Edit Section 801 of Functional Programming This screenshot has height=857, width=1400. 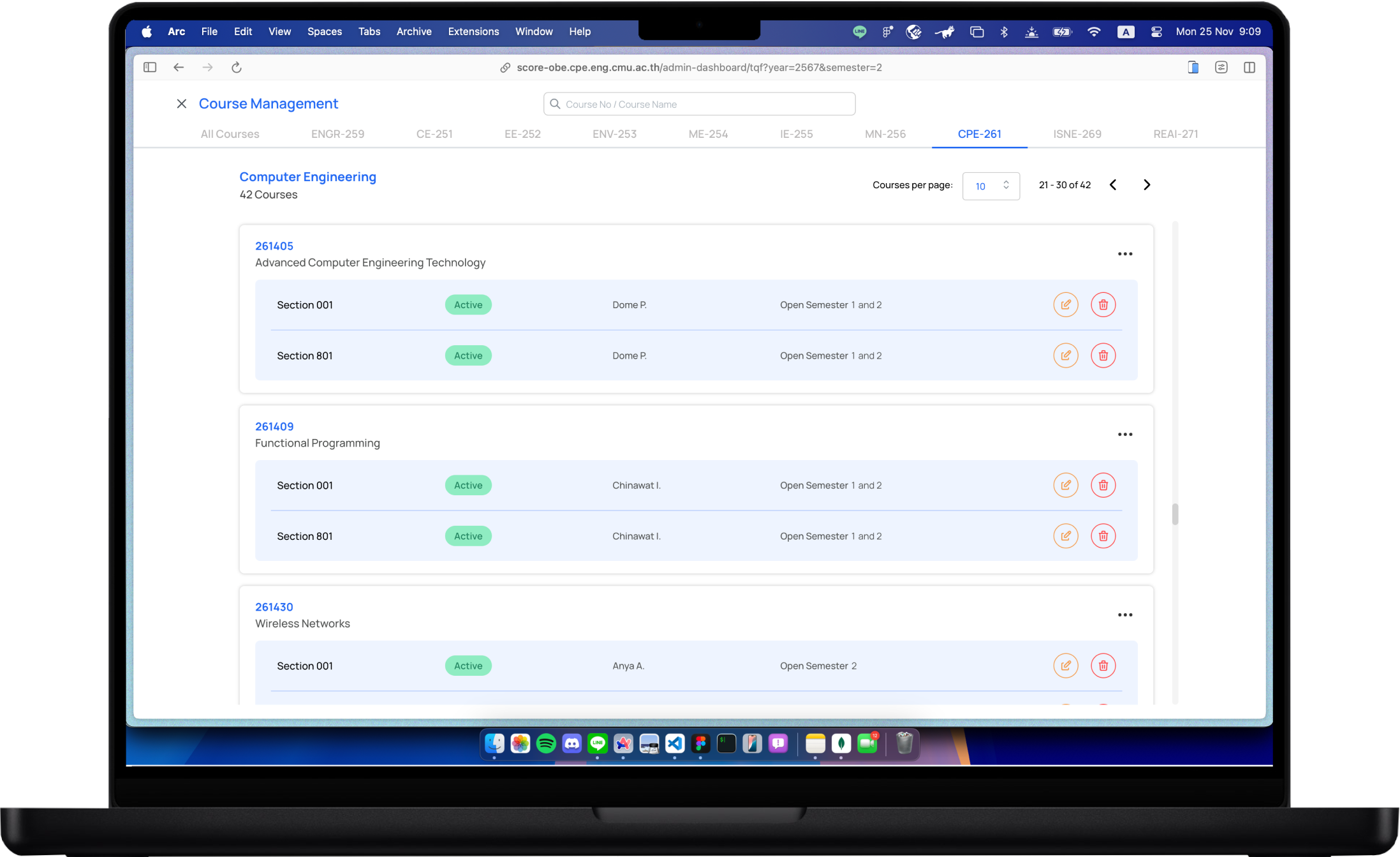coord(1065,536)
